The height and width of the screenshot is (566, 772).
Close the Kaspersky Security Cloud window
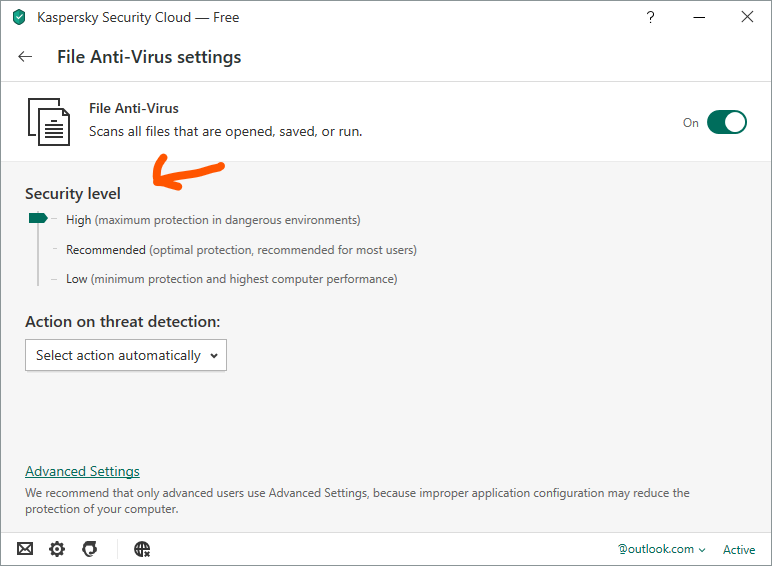coord(747,17)
